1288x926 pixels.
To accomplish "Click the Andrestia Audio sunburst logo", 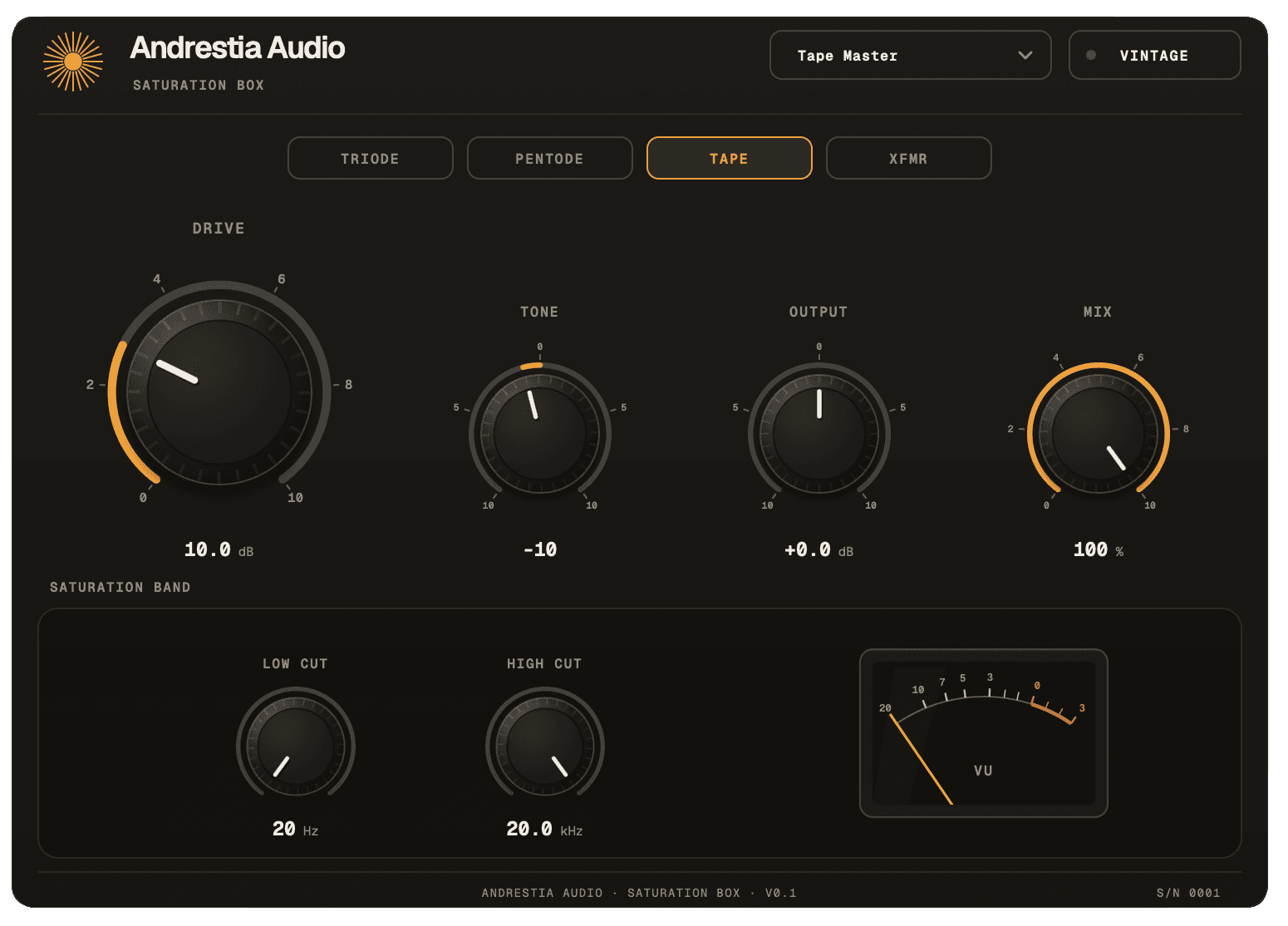I will [73, 62].
